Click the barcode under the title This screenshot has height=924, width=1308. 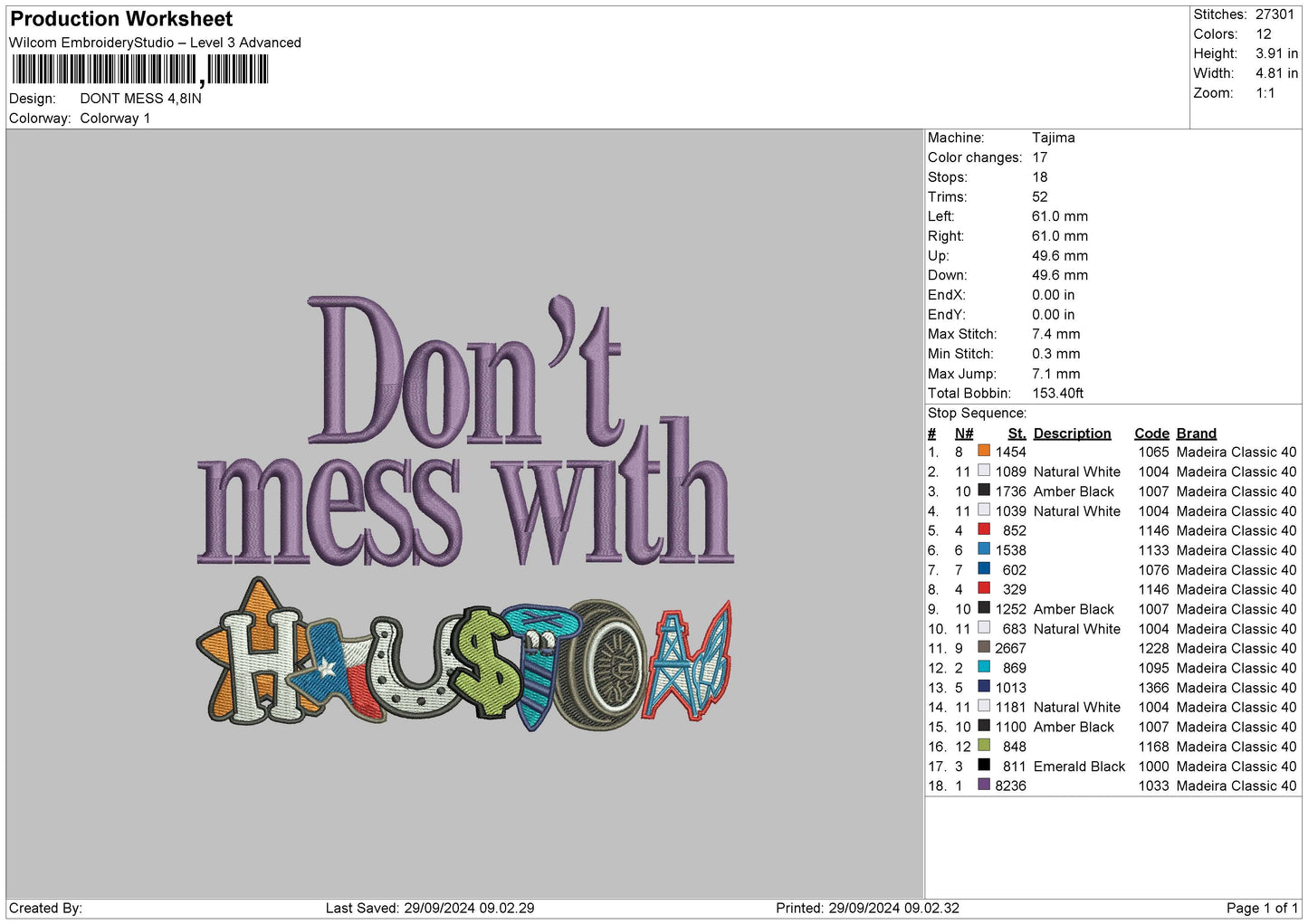[x=140, y=70]
